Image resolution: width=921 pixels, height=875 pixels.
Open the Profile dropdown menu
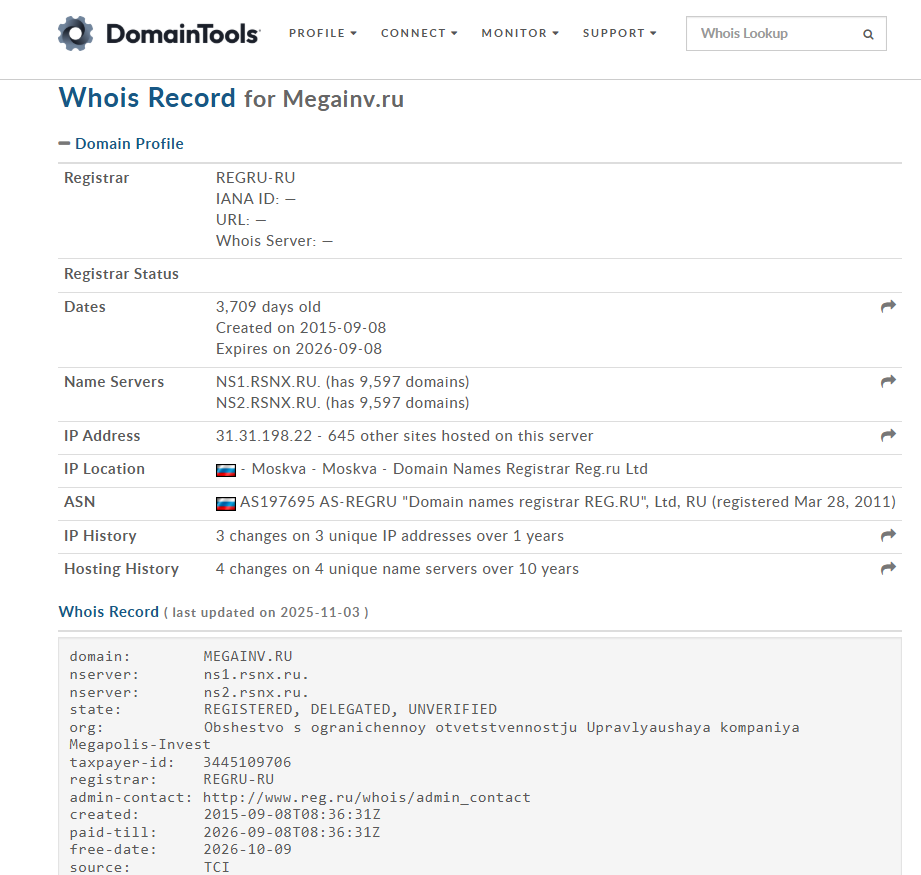[x=323, y=33]
